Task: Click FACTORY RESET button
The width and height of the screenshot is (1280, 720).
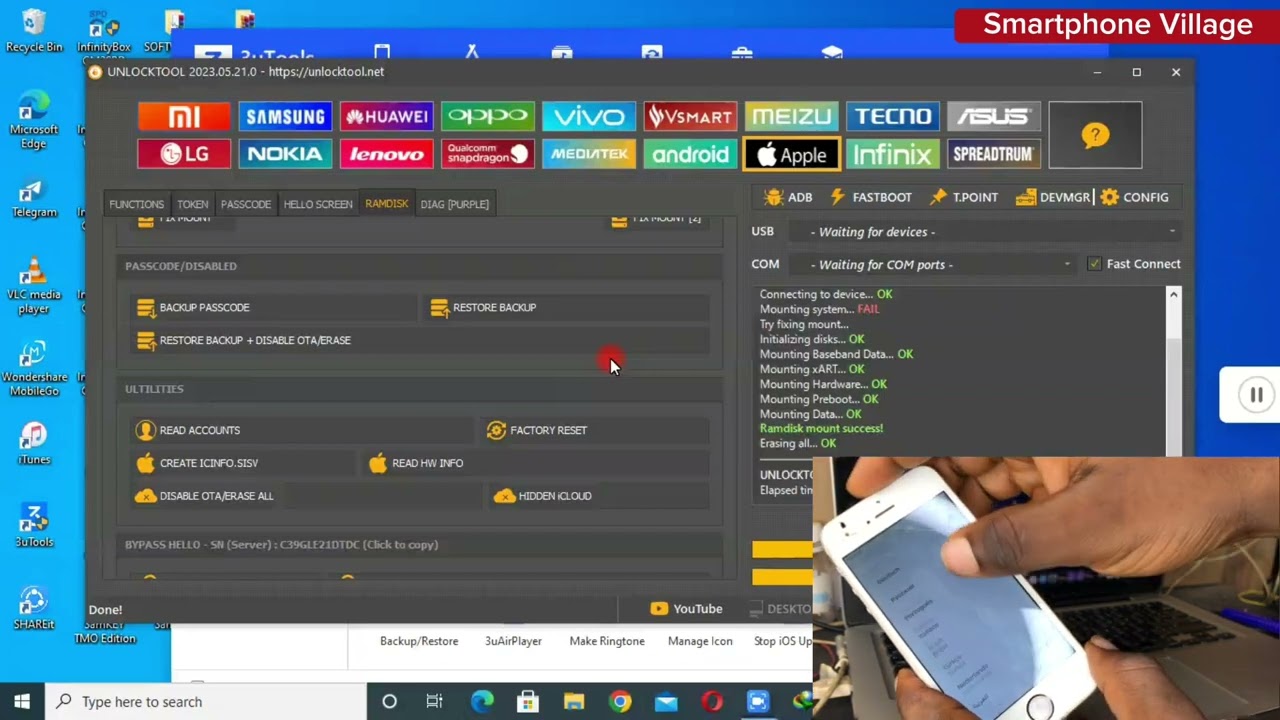Action: tap(595, 431)
